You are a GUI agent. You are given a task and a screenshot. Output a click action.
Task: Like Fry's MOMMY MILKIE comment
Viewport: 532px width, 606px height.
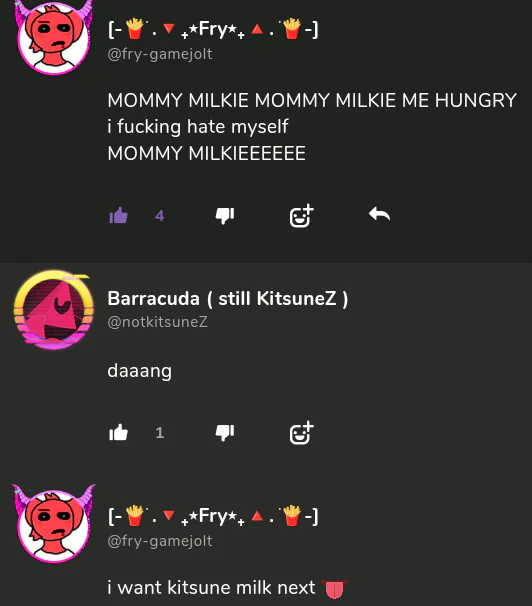click(119, 215)
